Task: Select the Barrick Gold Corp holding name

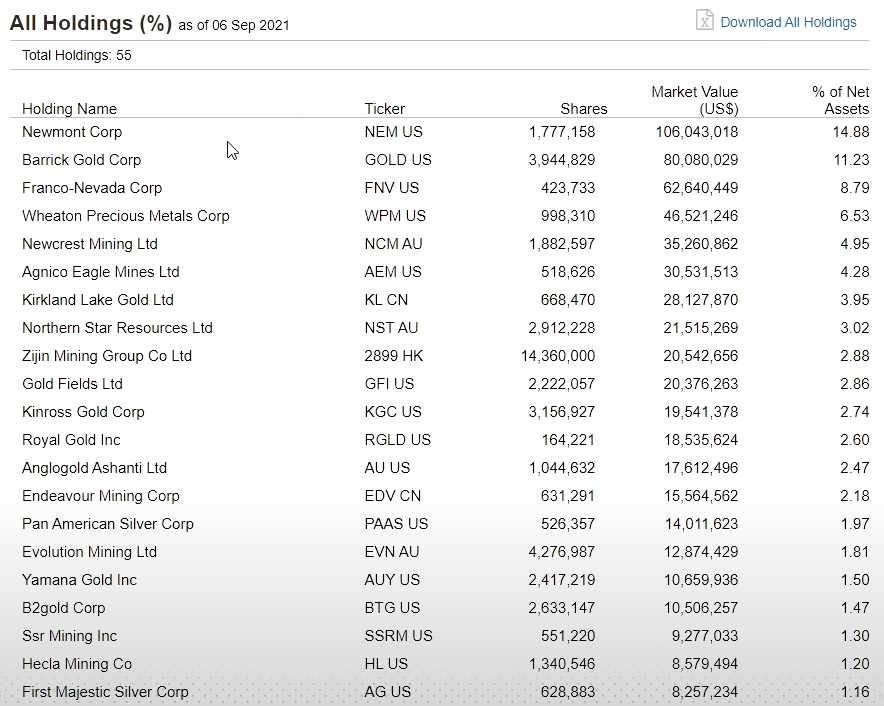Action: (x=81, y=160)
